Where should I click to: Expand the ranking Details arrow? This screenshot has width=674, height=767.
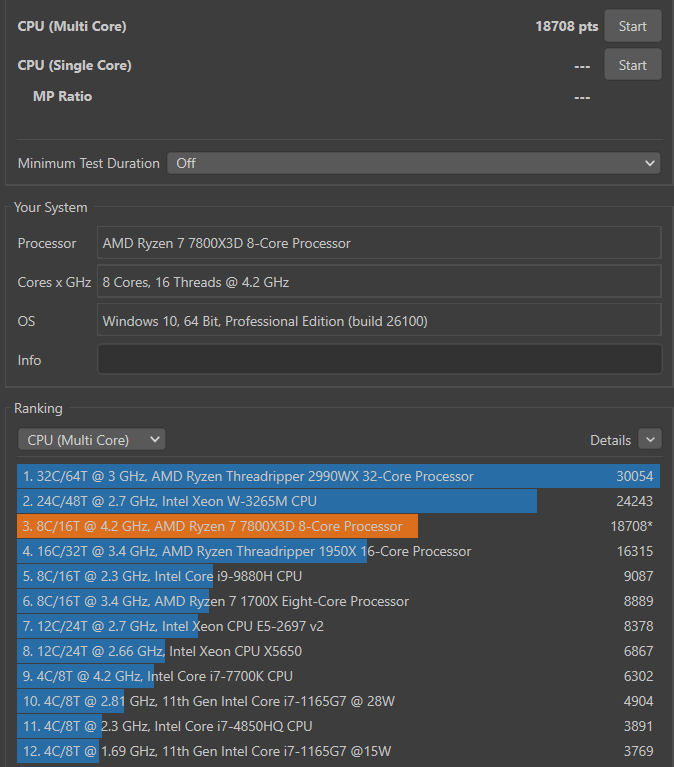[x=650, y=439]
